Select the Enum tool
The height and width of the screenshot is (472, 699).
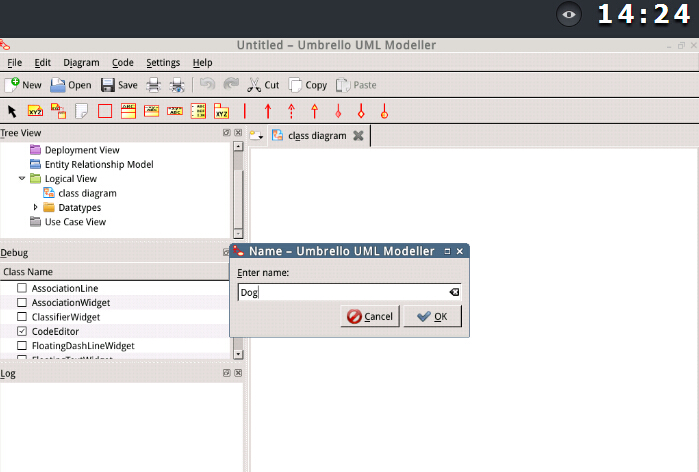pyautogui.click(x=198, y=111)
